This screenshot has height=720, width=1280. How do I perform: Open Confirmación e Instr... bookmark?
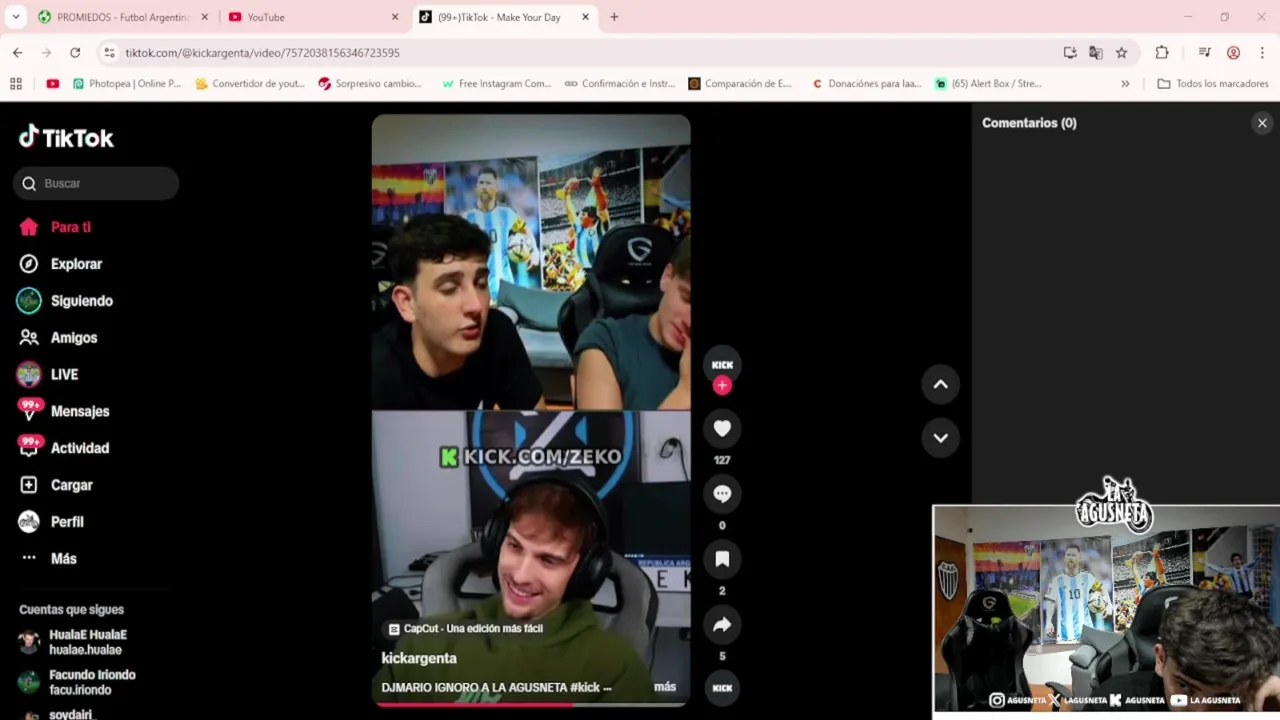620,84
